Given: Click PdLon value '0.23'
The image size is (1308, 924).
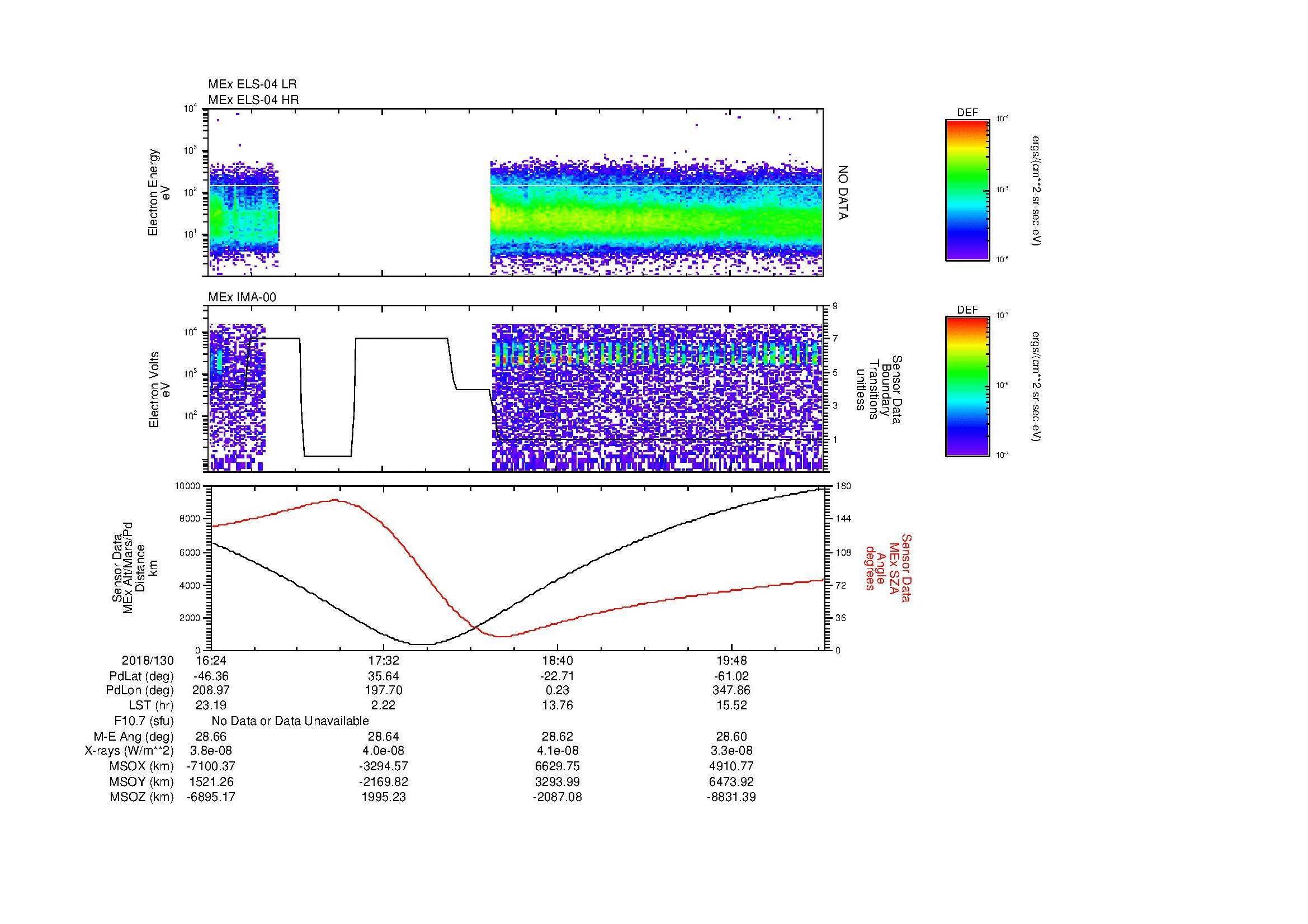Looking at the screenshot, I should (x=558, y=690).
